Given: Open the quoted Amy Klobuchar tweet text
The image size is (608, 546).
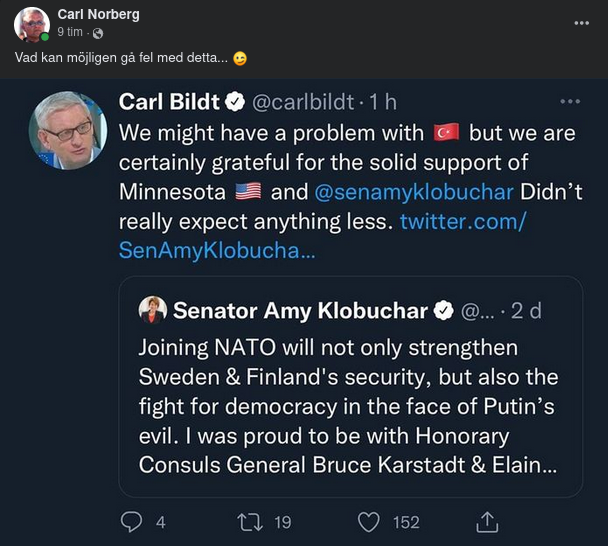Looking at the screenshot, I should click(x=349, y=407).
